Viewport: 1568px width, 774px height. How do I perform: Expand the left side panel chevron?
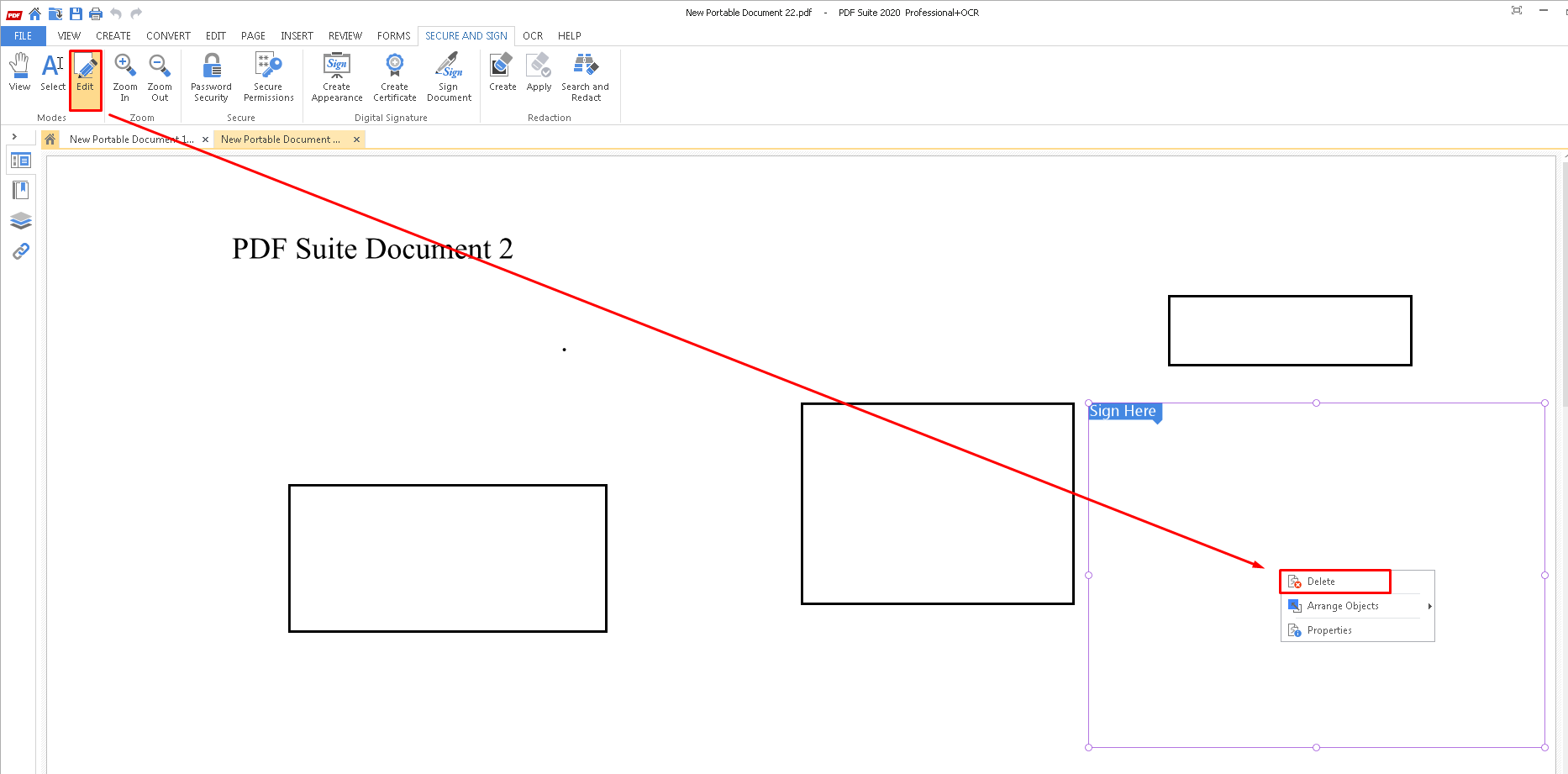(x=14, y=136)
